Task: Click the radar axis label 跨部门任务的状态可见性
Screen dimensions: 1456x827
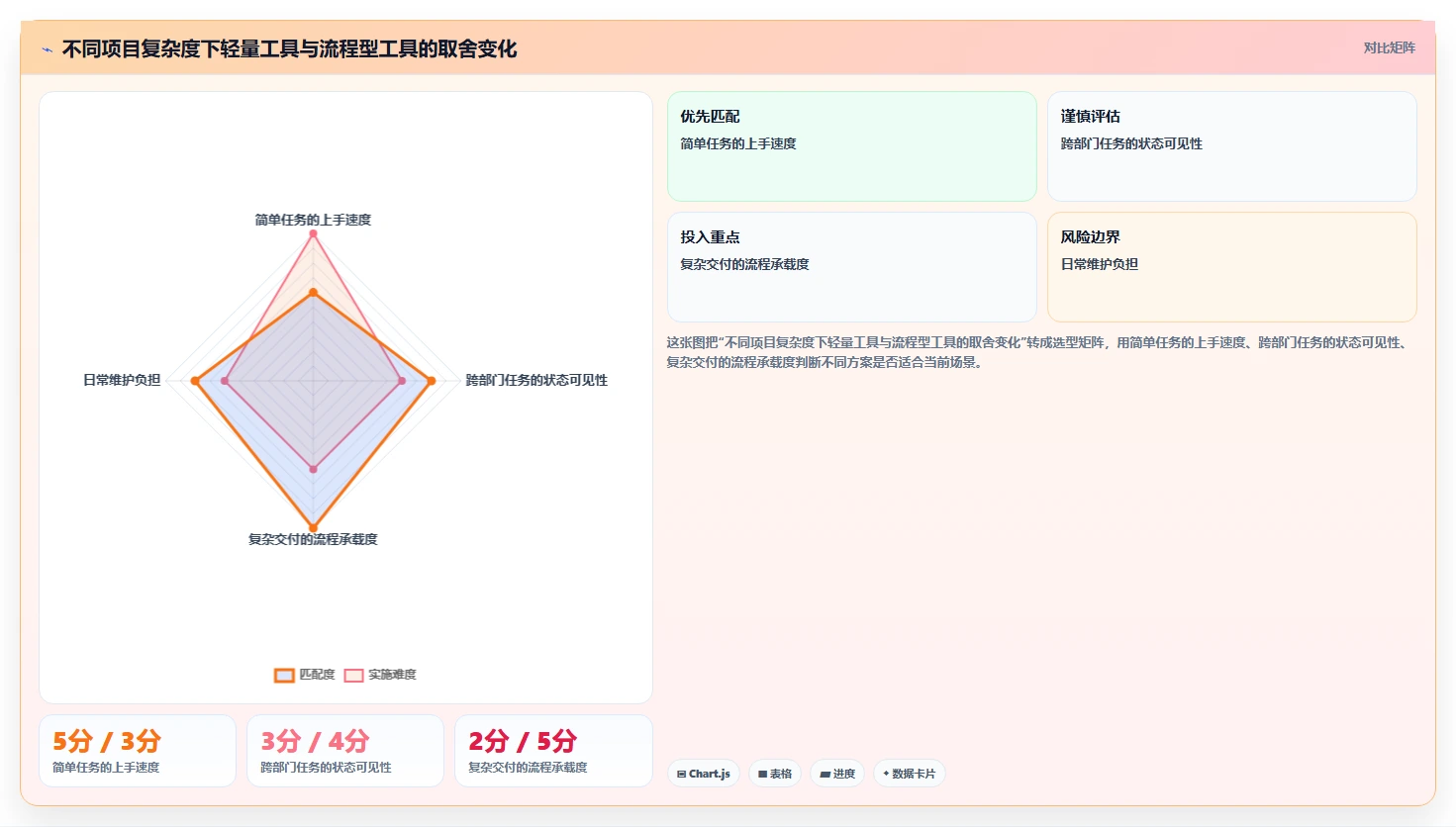Action: 536,380
